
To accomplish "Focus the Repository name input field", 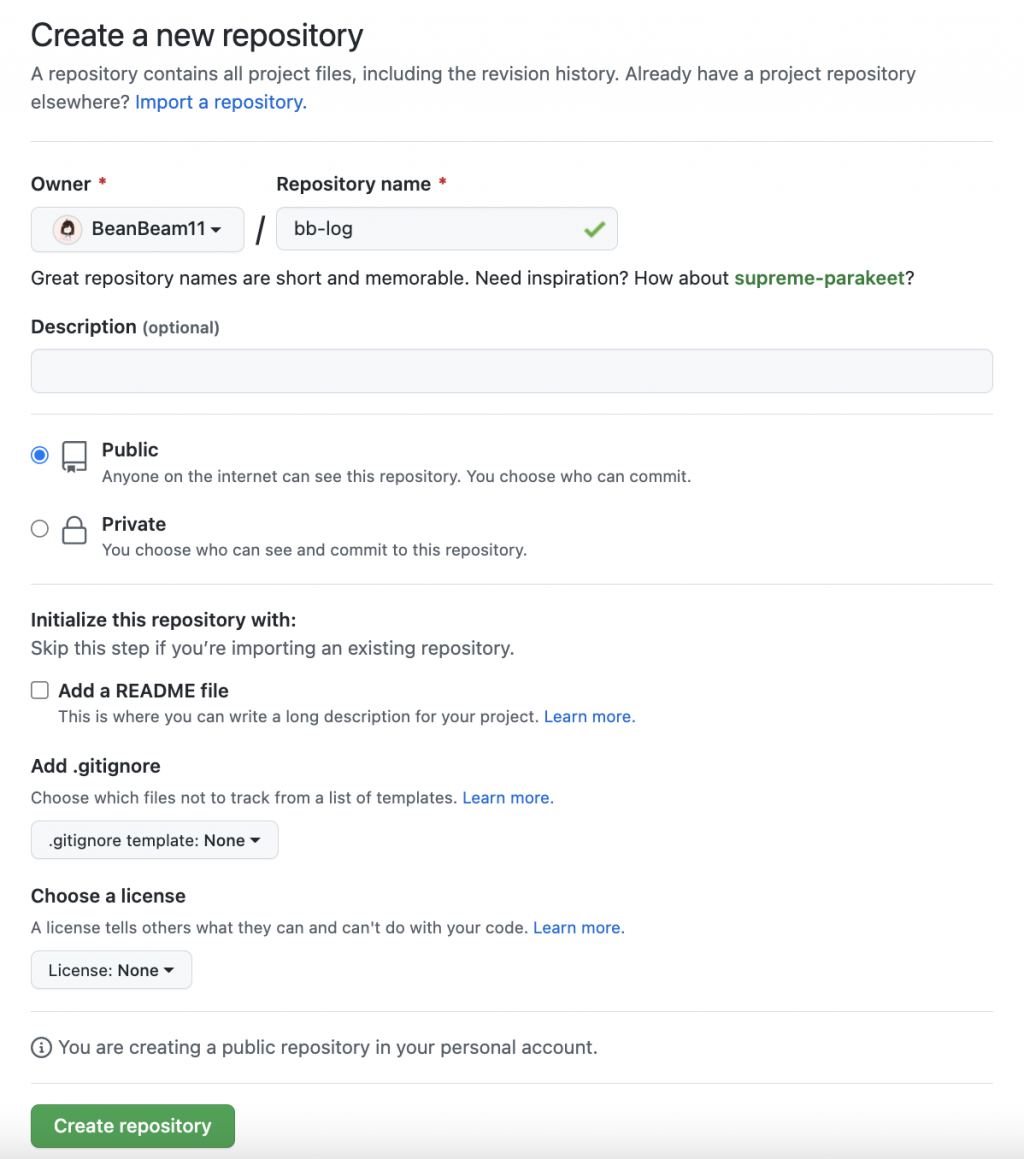I will (x=430, y=229).
